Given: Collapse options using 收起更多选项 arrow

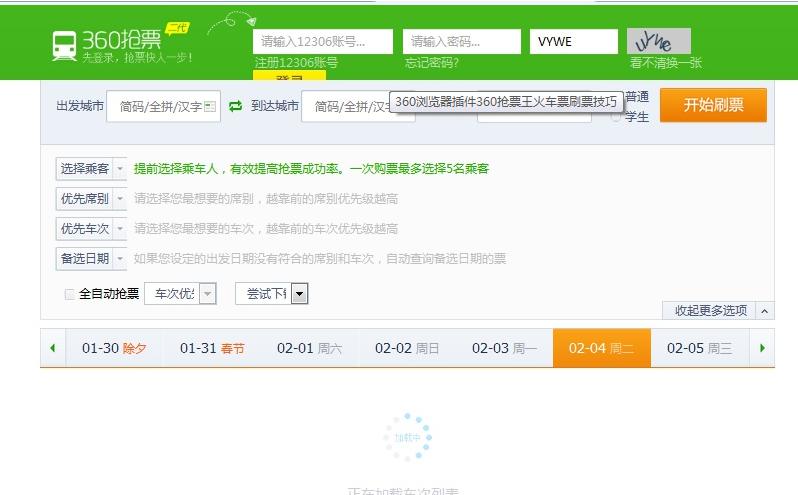Looking at the screenshot, I should click(x=765, y=311).
